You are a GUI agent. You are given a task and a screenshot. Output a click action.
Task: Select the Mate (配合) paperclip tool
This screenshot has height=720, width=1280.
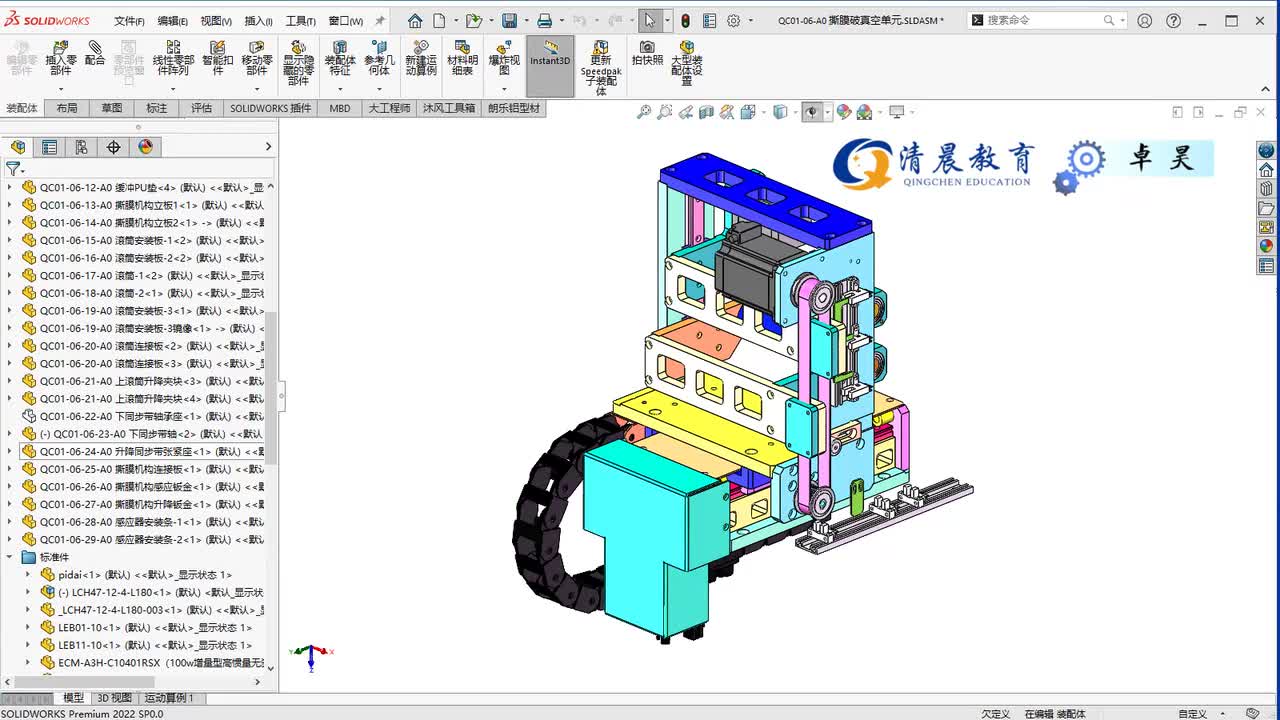tap(95, 53)
